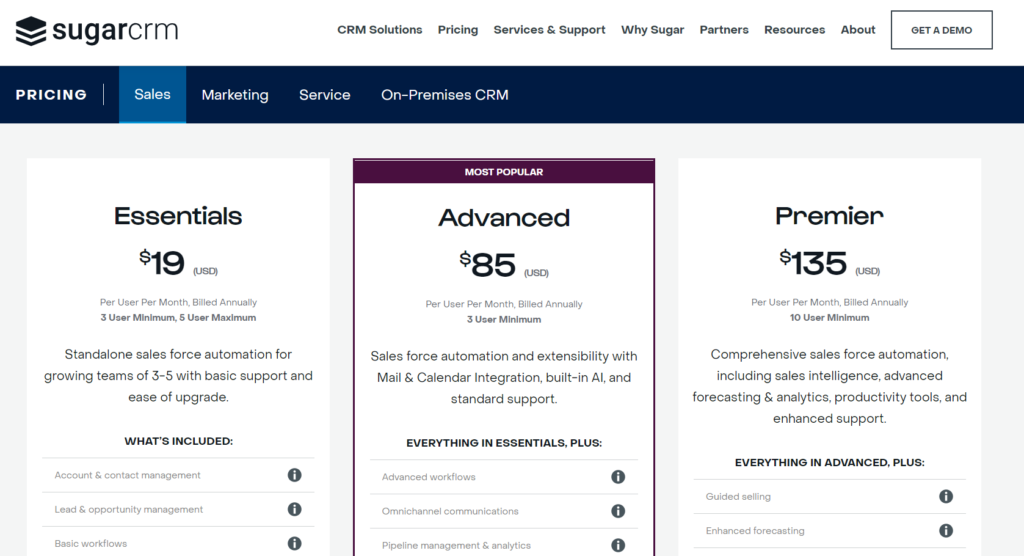1024x556 pixels.
Task: Click the Essentials plan heading
Action: (178, 216)
